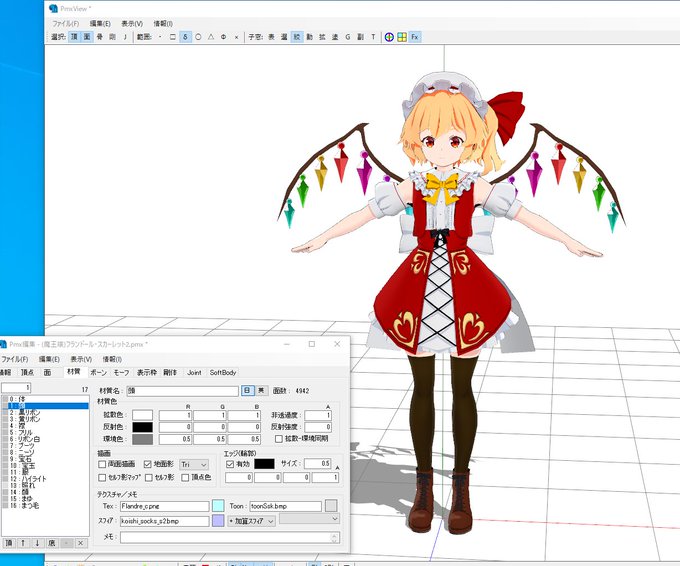Image resolution: width=680 pixels, height=566 pixels.
Task: Toggle the Fx effect button
Action: (x=415, y=37)
